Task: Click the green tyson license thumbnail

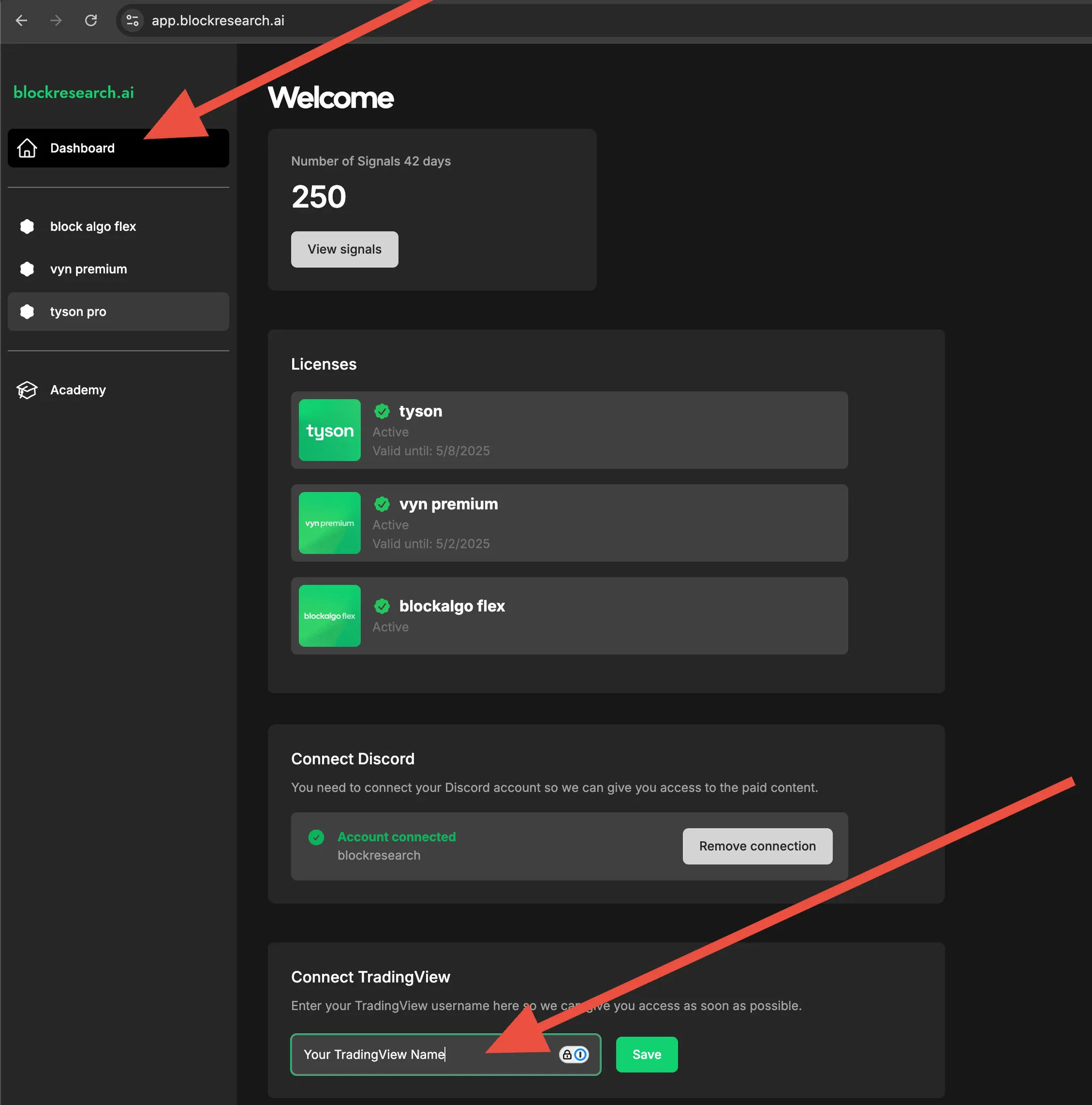Action: coord(330,430)
